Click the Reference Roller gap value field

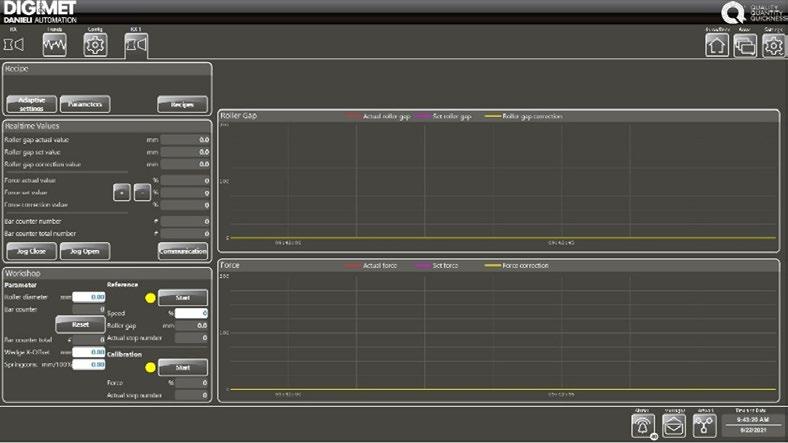coord(191,325)
